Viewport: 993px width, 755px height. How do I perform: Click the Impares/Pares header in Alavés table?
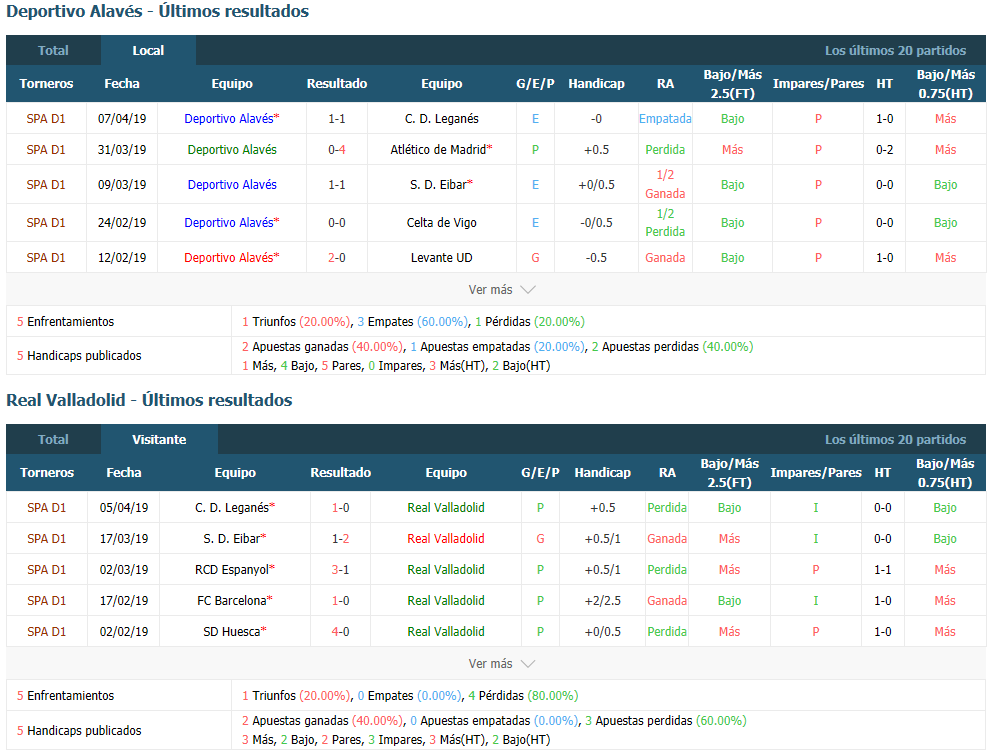pyautogui.click(x=818, y=84)
